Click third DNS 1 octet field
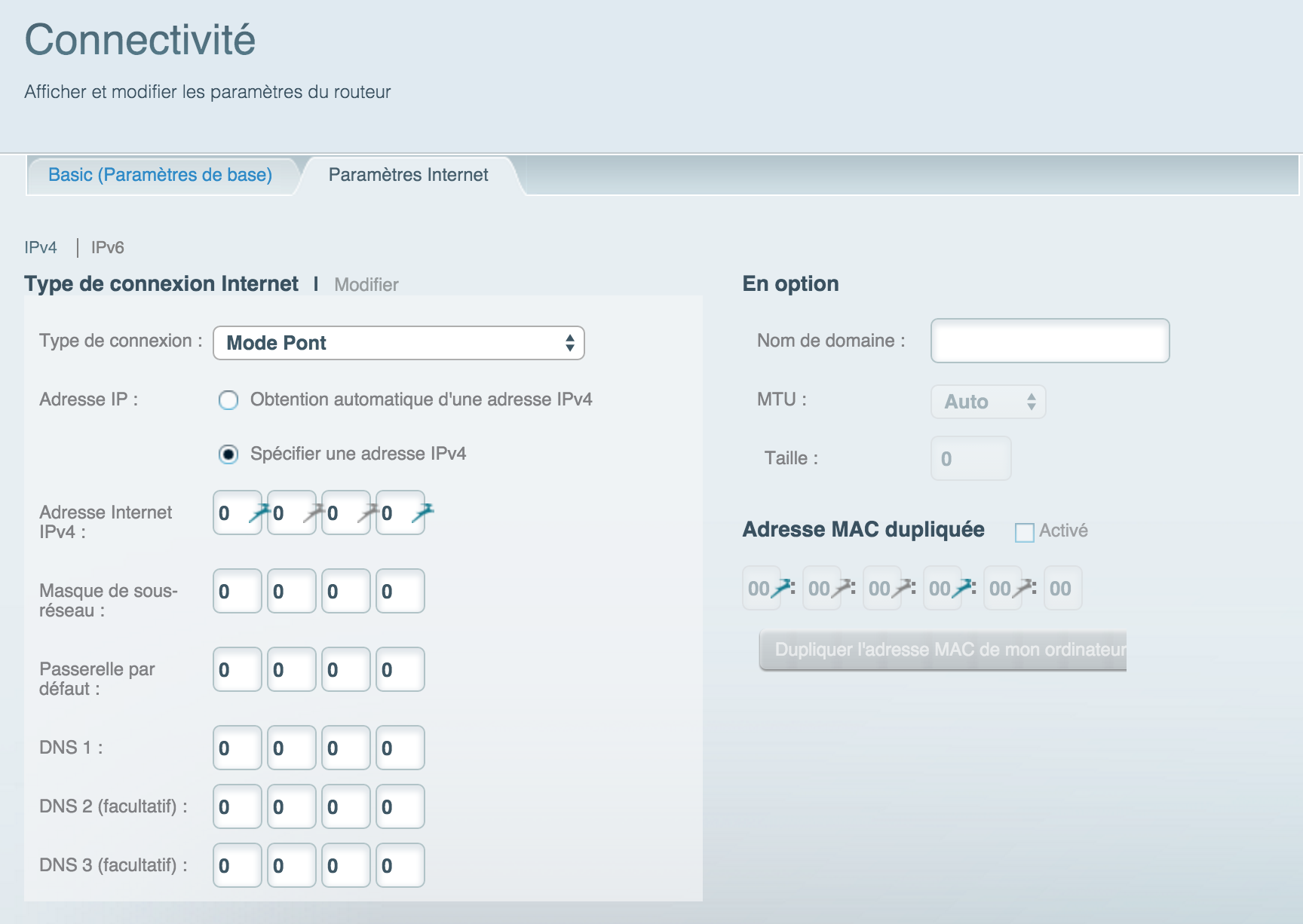Image resolution: width=1303 pixels, height=924 pixels. click(346, 748)
